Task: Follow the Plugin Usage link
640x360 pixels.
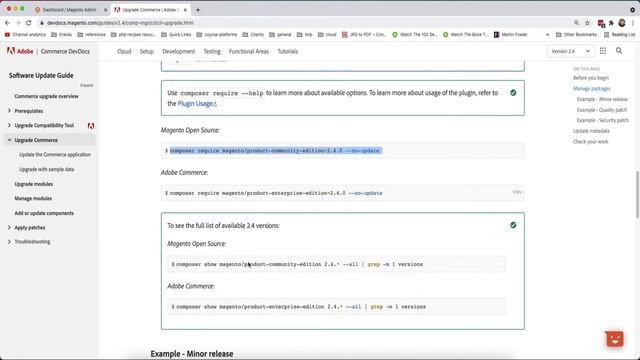Action: click(x=196, y=104)
